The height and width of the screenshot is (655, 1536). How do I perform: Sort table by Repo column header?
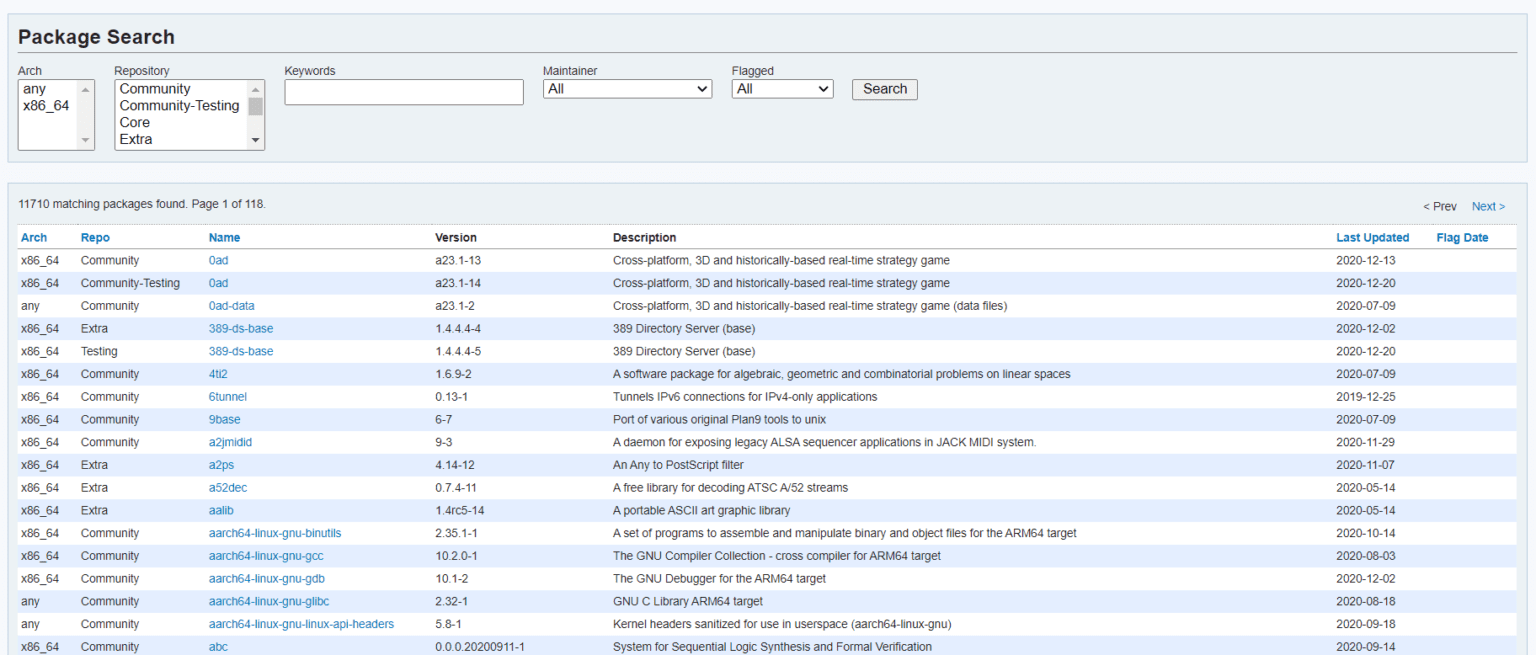pyautogui.click(x=95, y=238)
